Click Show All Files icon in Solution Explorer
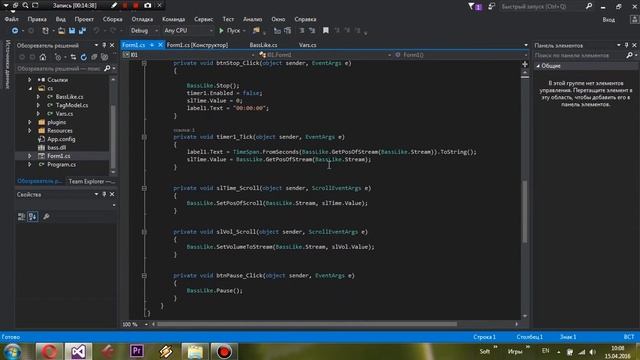The width and height of the screenshot is (640, 360). [104, 57]
